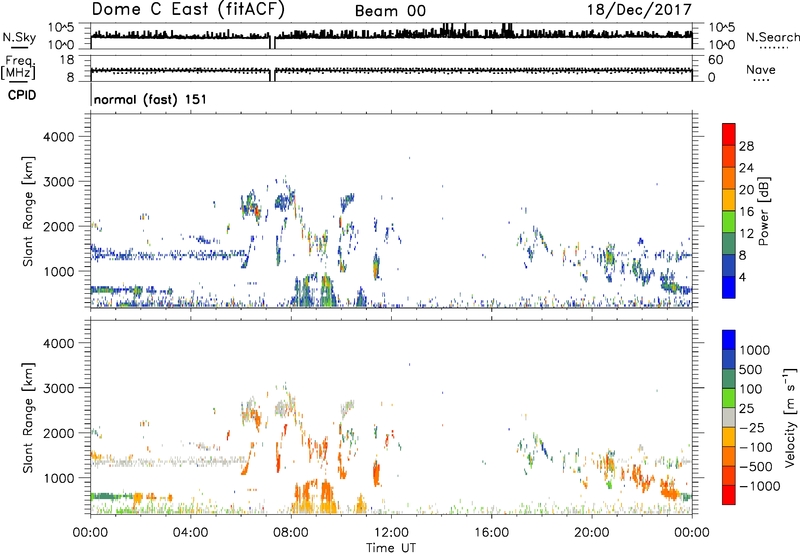
Task: Click the "Power [dB]" colorbar title
Action: [764, 211]
